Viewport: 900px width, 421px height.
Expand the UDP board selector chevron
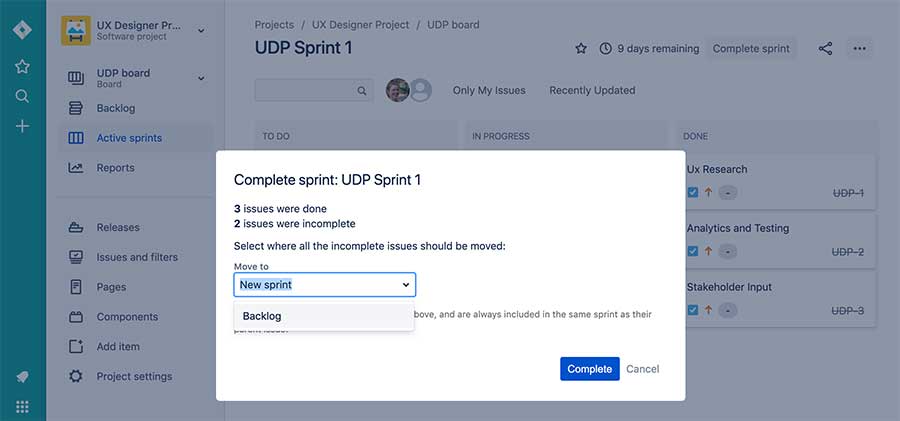click(201, 78)
